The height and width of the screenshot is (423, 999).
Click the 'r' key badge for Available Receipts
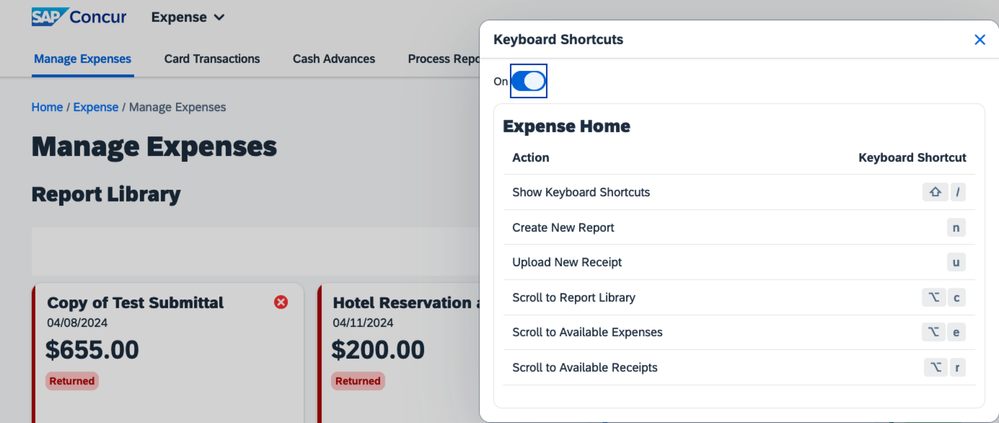[x=957, y=368]
